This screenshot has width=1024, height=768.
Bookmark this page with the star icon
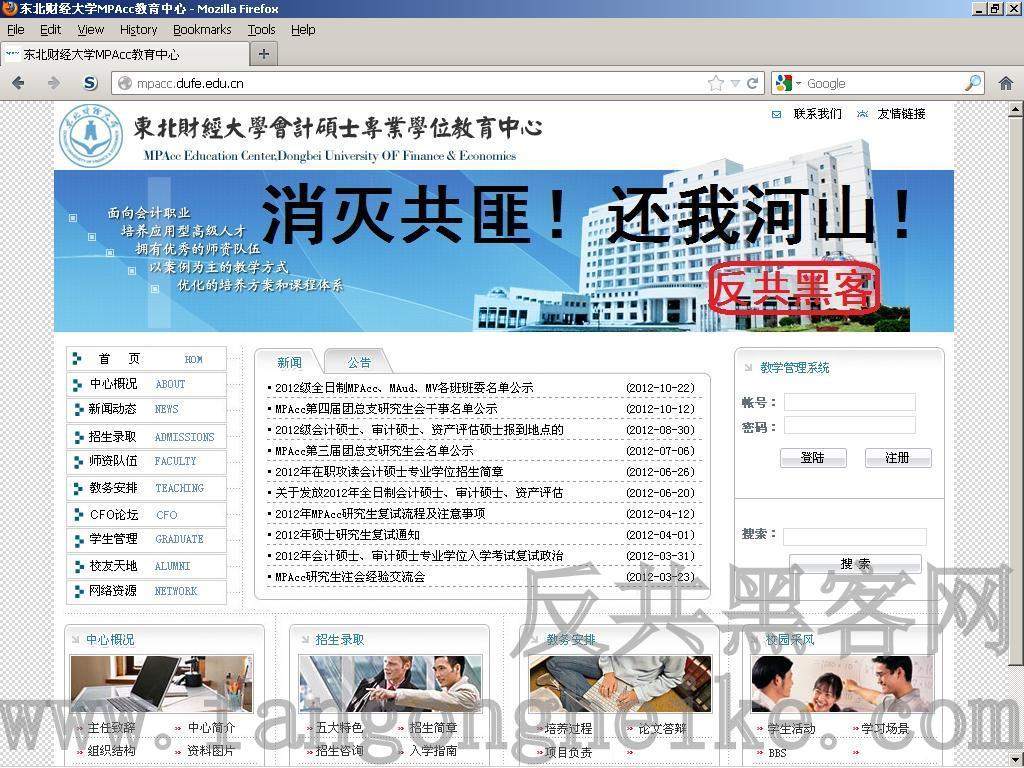pos(716,83)
